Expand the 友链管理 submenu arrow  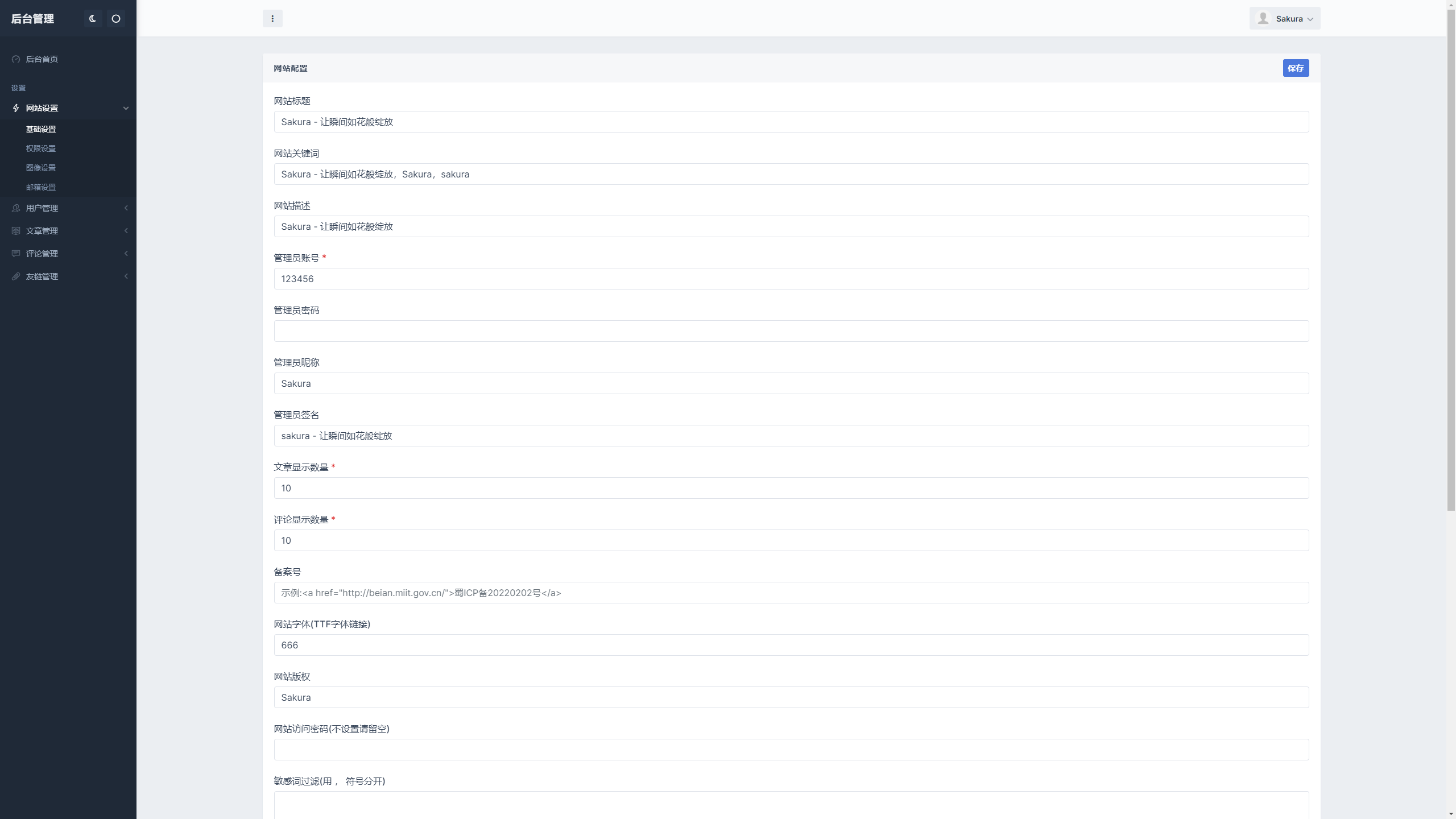click(x=126, y=276)
